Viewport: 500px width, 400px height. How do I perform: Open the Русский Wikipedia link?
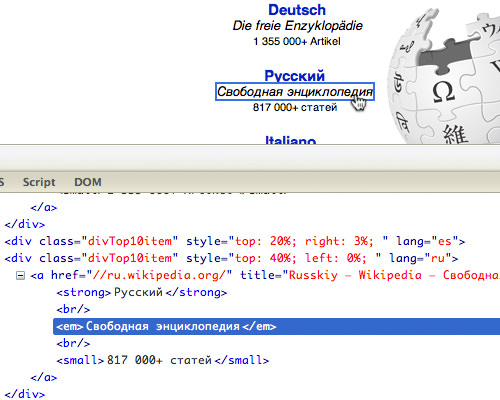(294, 76)
